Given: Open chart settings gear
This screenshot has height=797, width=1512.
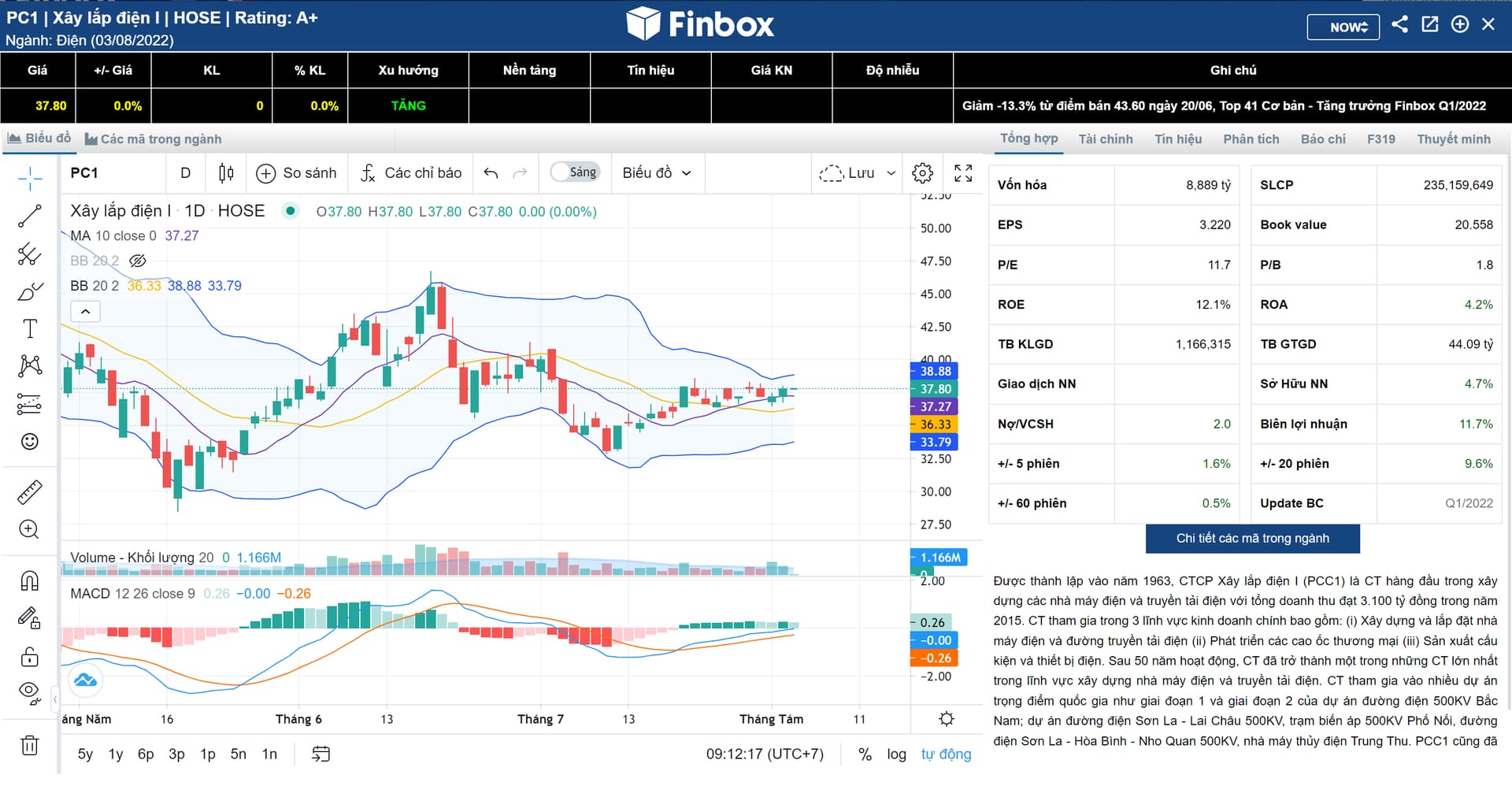Looking at the screenshot, I should click(922, 173).
